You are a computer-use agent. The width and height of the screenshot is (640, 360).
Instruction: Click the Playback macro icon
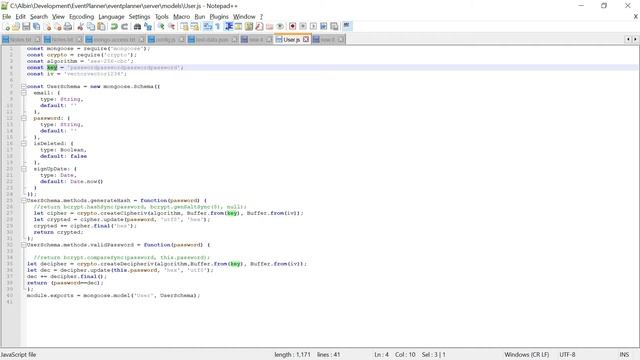pyautogui.click(x=313, y=27)
